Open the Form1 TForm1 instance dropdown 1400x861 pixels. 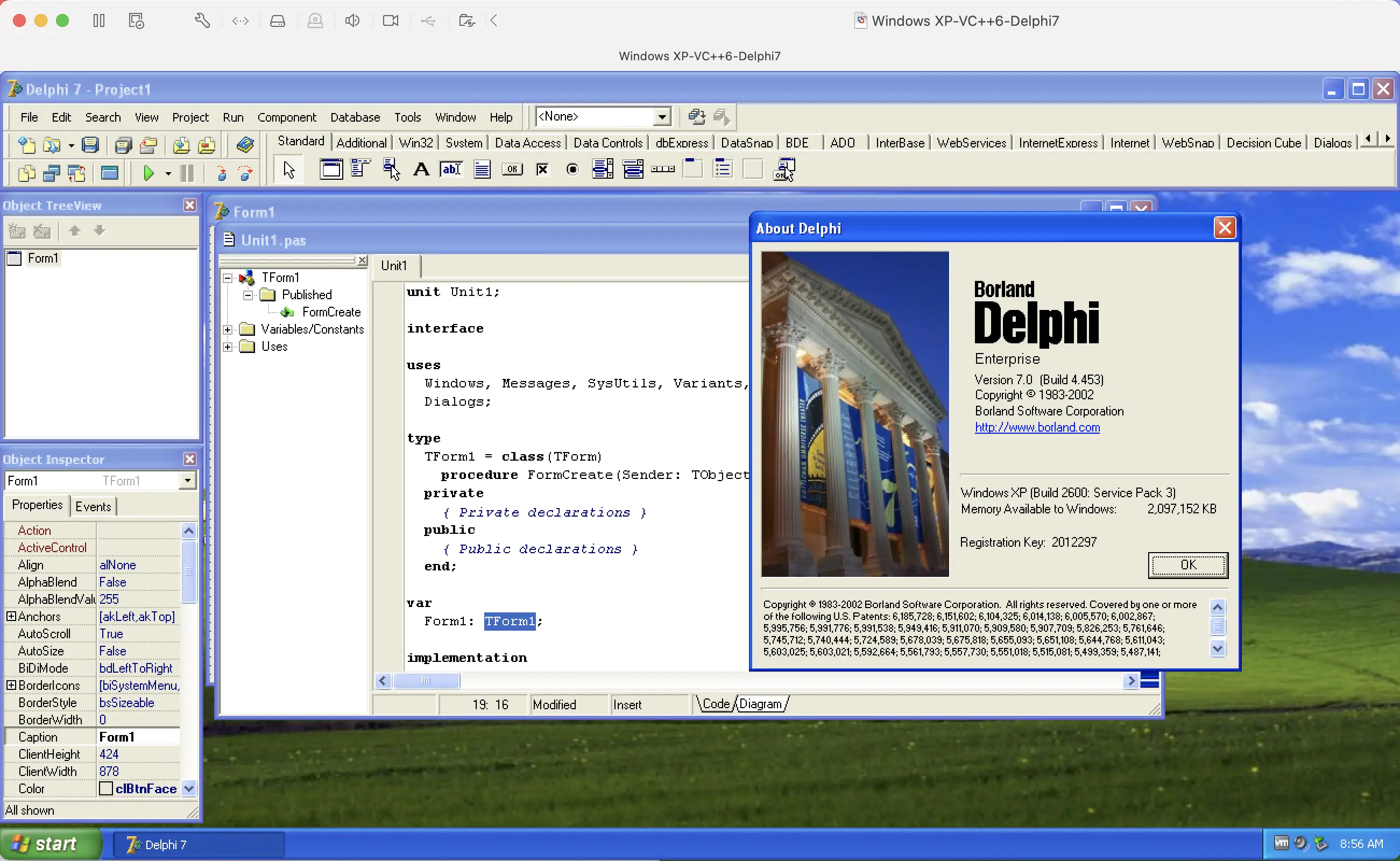[187, 481]
